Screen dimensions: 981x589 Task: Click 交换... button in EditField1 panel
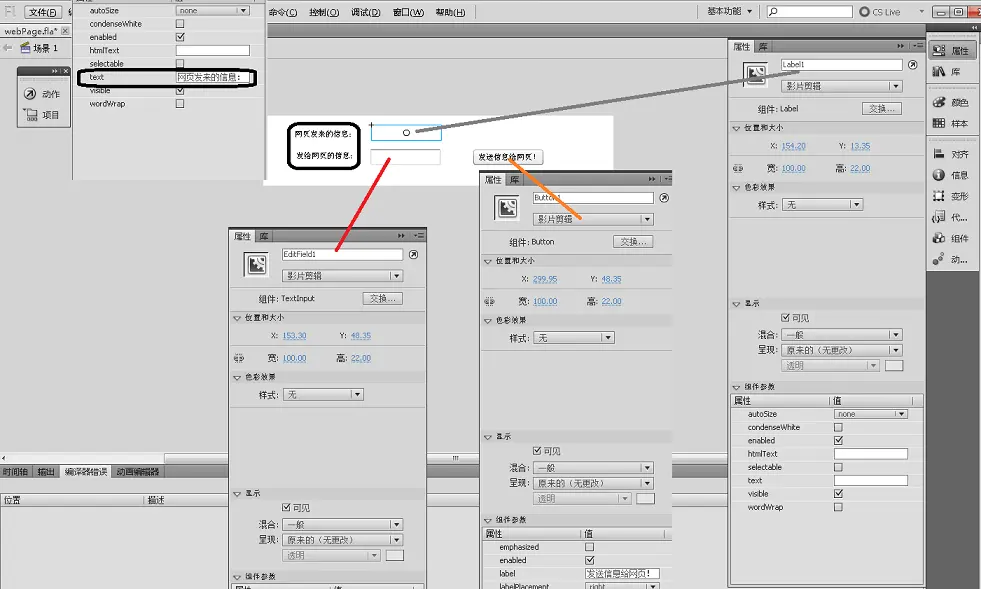point(382,299)
